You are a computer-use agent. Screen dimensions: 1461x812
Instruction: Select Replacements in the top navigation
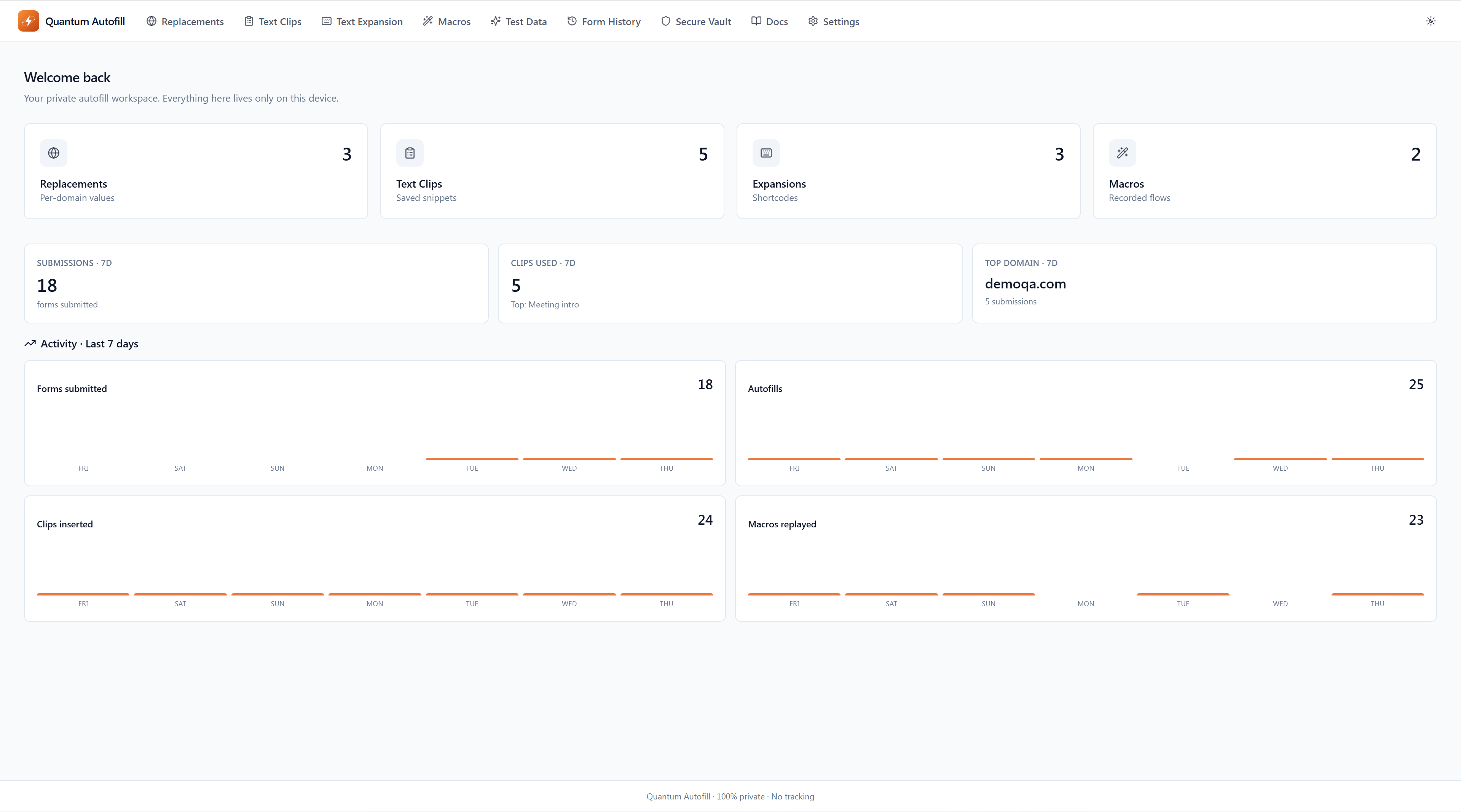coord(192,21)
